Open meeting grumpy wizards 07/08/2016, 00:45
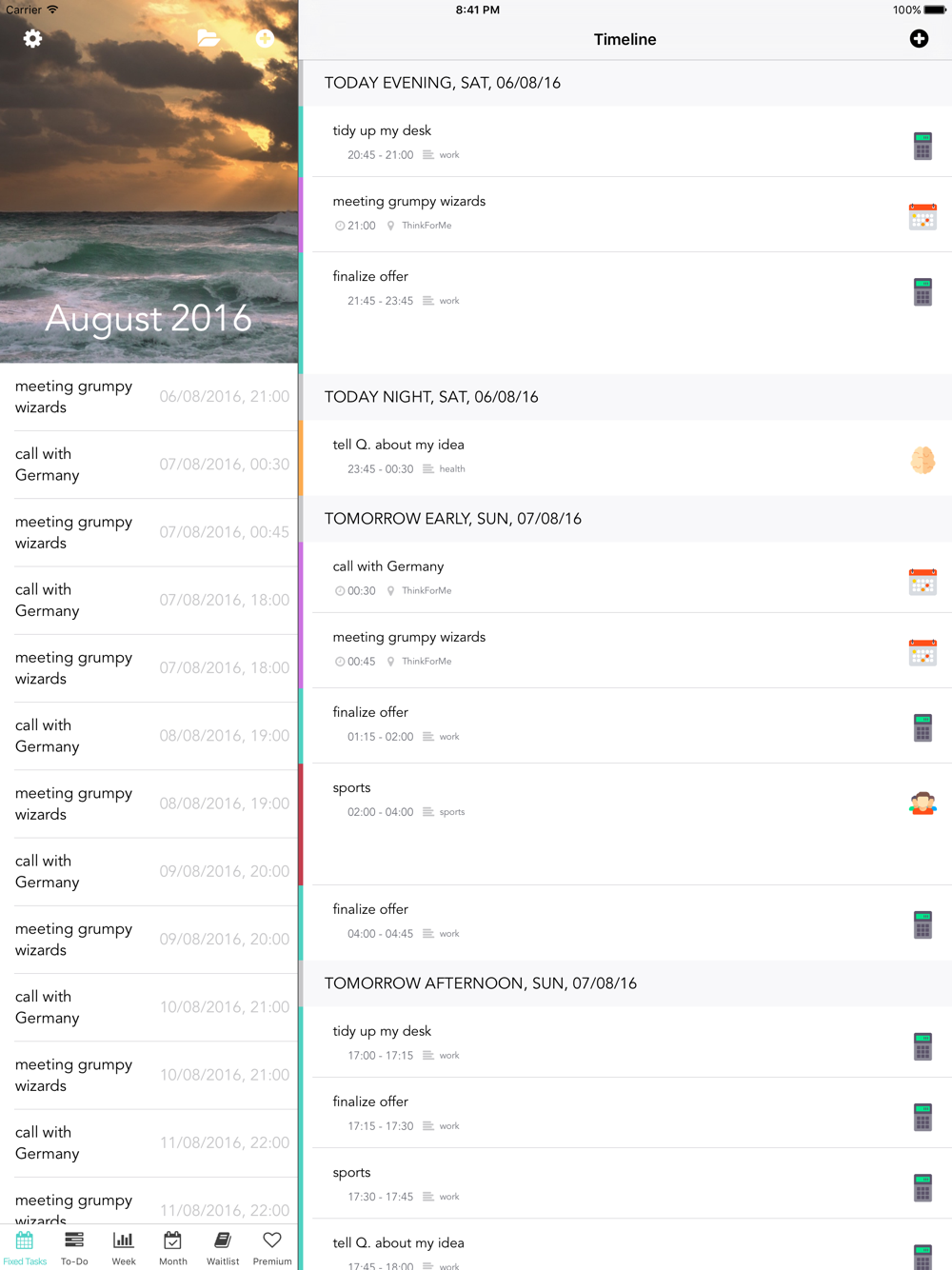The width and height of the screenshot is (952, 1270). pos(149,532)
